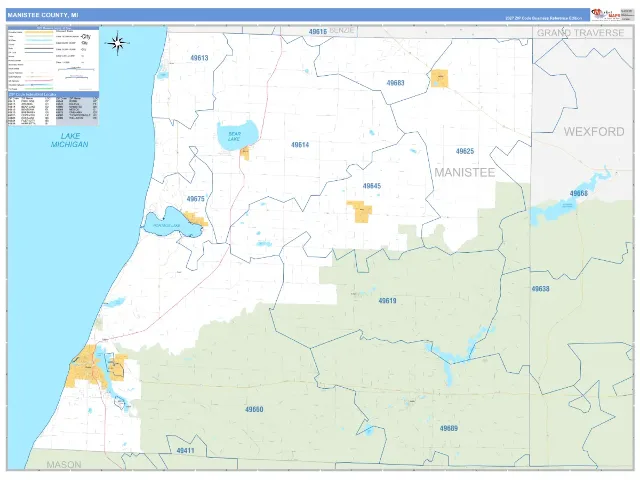The image size is (640, 480).
Task: Click the WEXFORD county label
Action: [x=594, y=131]
